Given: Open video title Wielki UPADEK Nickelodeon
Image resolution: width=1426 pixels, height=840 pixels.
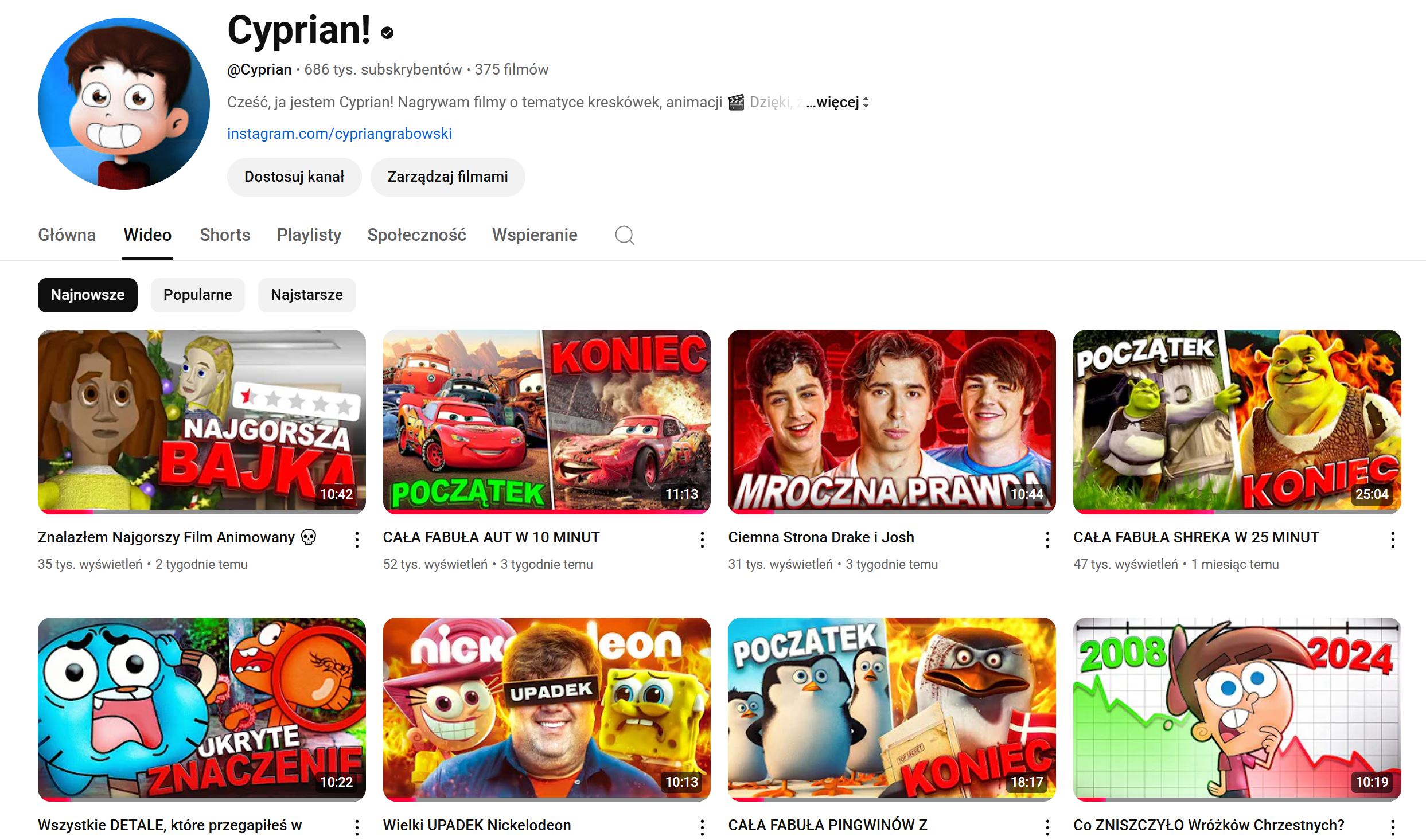Looking at the screenshot, I should coord(477,825).
